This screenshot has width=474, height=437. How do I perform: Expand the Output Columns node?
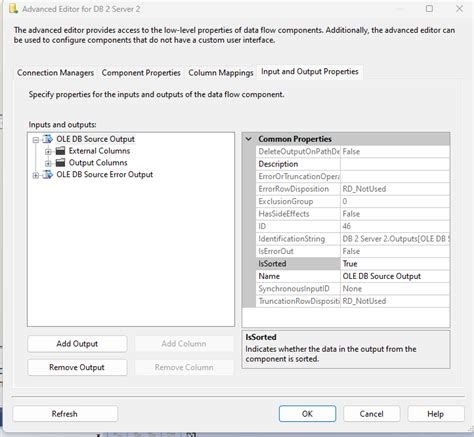coord(48,163)
